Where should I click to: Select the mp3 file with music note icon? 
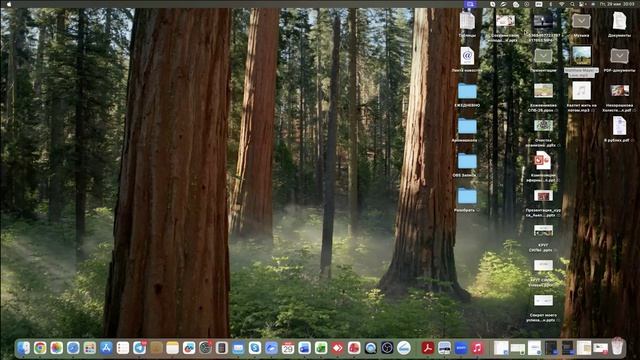[581, 91]
